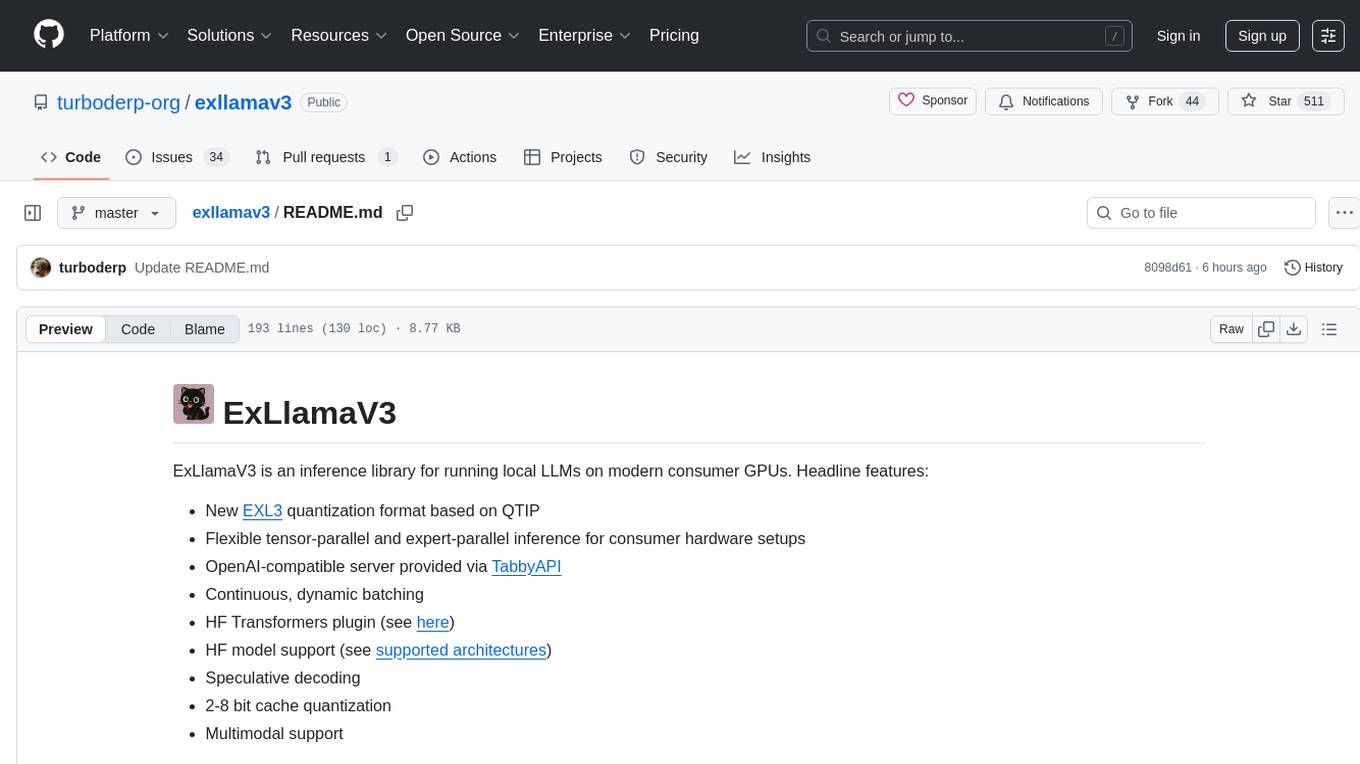Open the Pull requests tab
The width and height of the screenshot is (1360, 764).
tap(325, 157)
